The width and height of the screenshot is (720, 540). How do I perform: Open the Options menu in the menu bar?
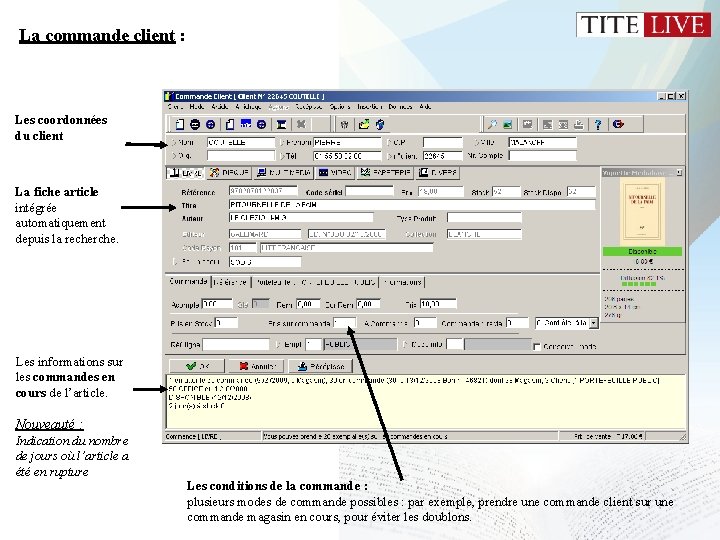point(339,107)
